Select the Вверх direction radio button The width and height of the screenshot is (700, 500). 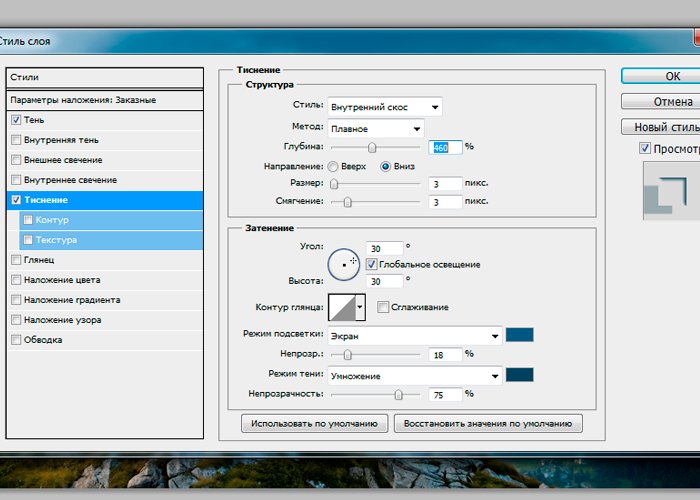(333, 166)
